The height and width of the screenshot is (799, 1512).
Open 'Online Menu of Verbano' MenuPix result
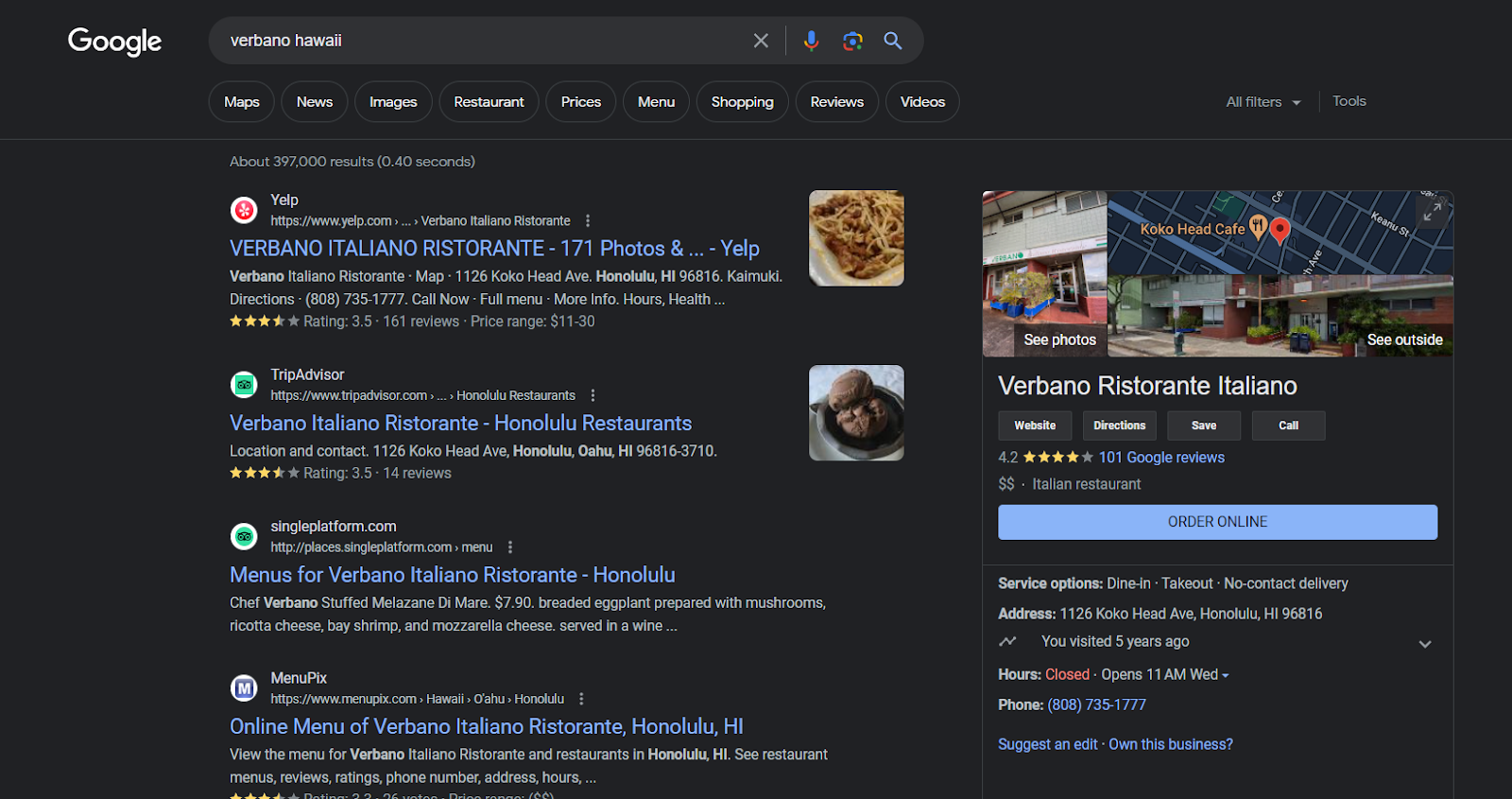coord(487,727)
